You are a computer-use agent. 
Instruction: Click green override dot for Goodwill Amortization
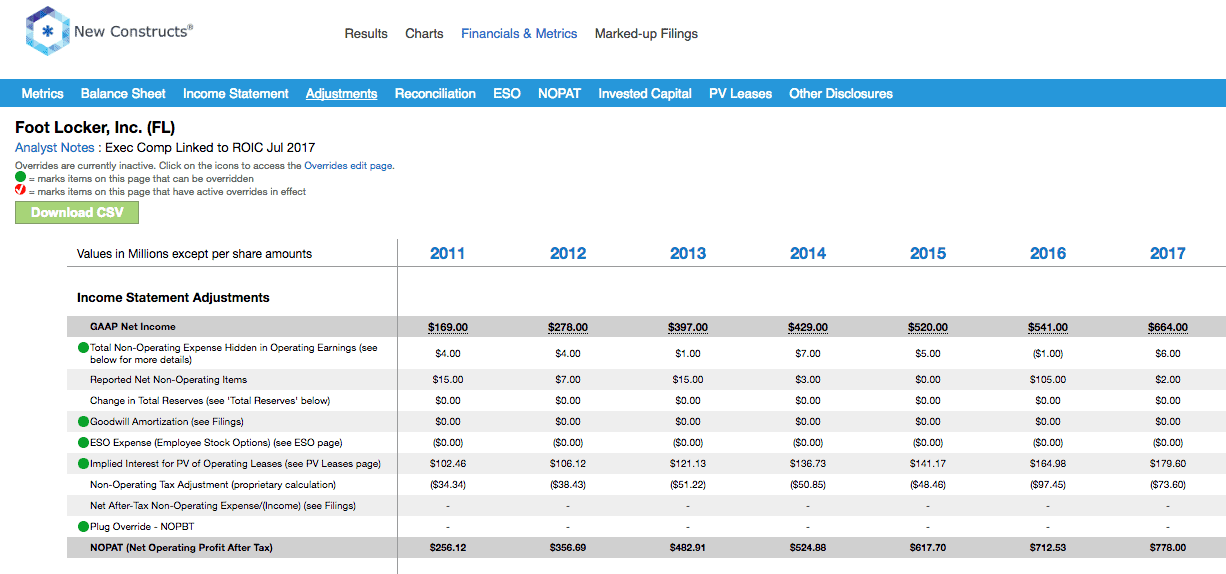click(84, 422)
